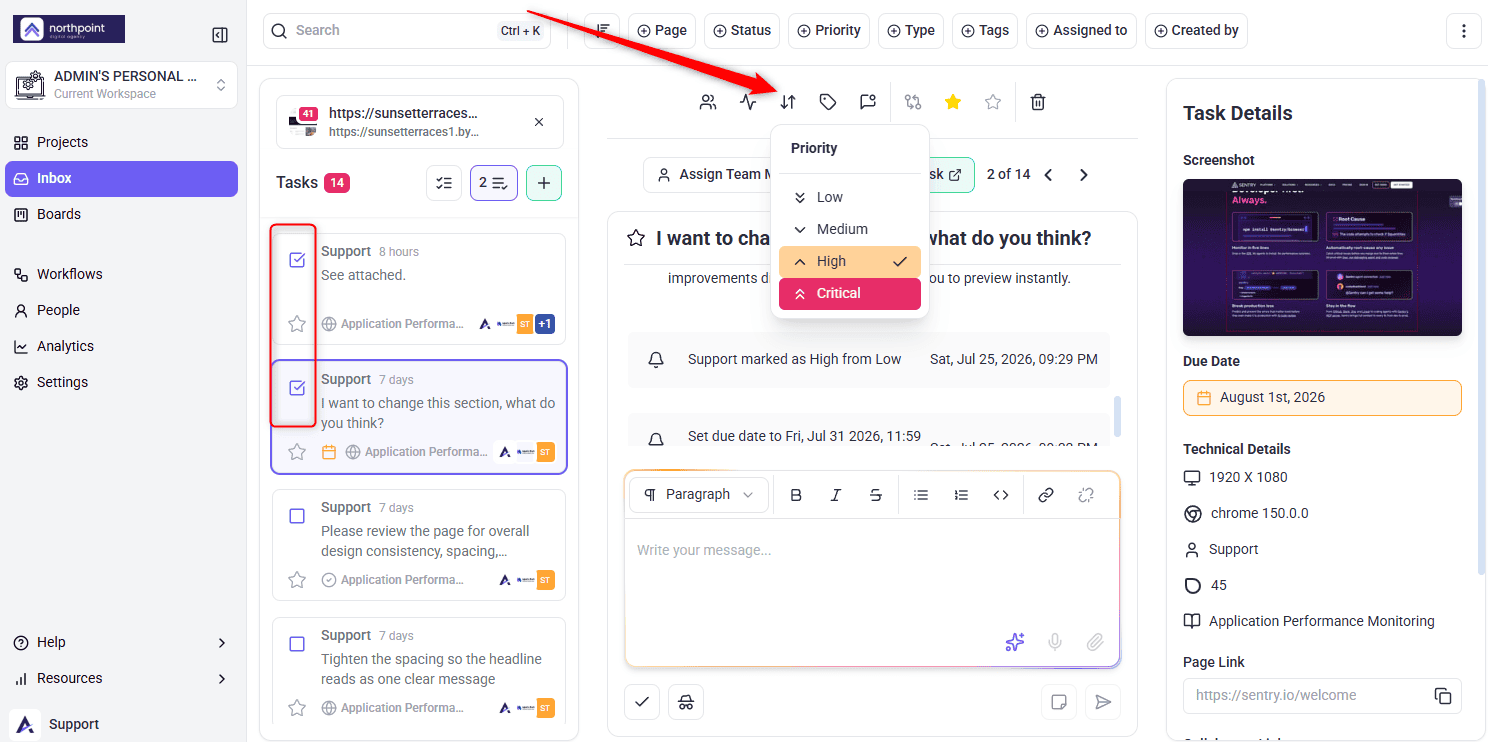The image size is (1488, 742).
Task: Star the 'See attached.' task
Action: (297, 324)
